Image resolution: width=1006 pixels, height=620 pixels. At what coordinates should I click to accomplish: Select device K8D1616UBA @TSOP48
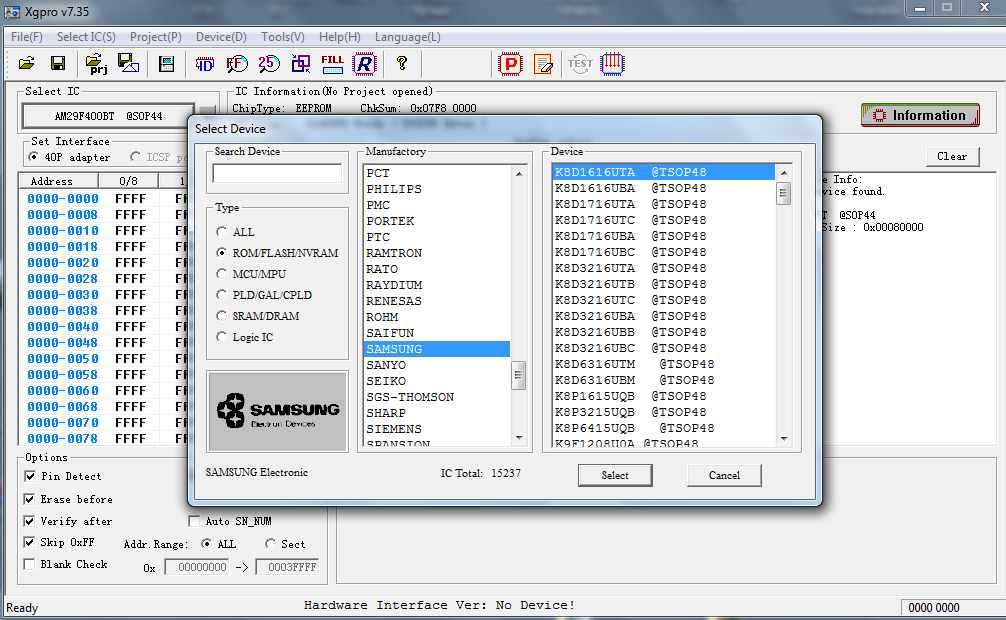pos(663,188)
